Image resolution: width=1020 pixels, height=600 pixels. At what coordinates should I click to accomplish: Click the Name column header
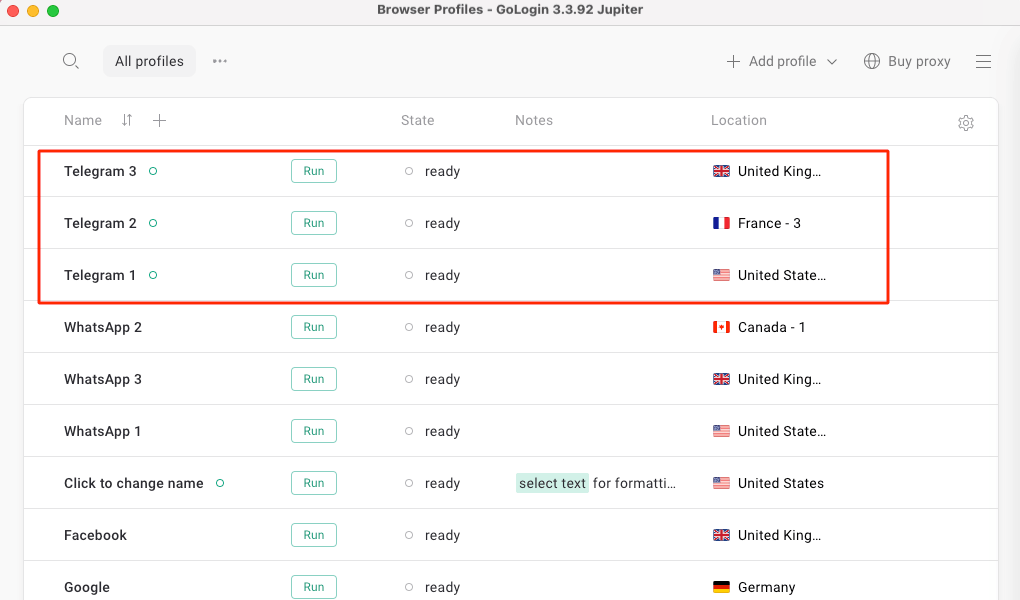[83, 120]
